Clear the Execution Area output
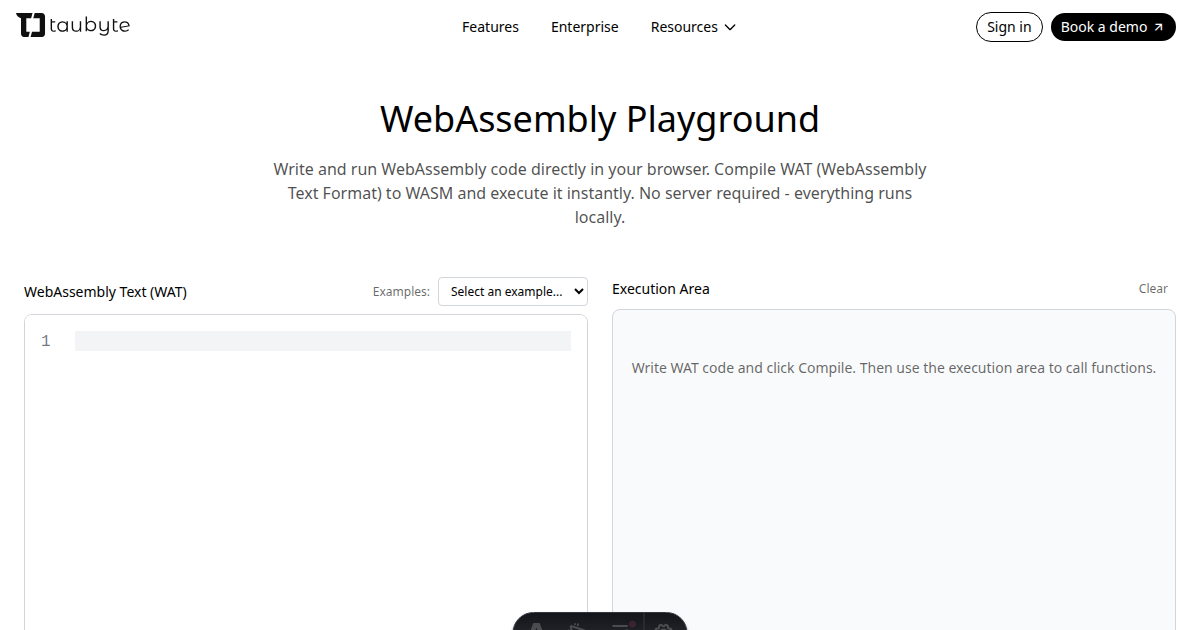The image size is (1200, 630). point(1153,289)
